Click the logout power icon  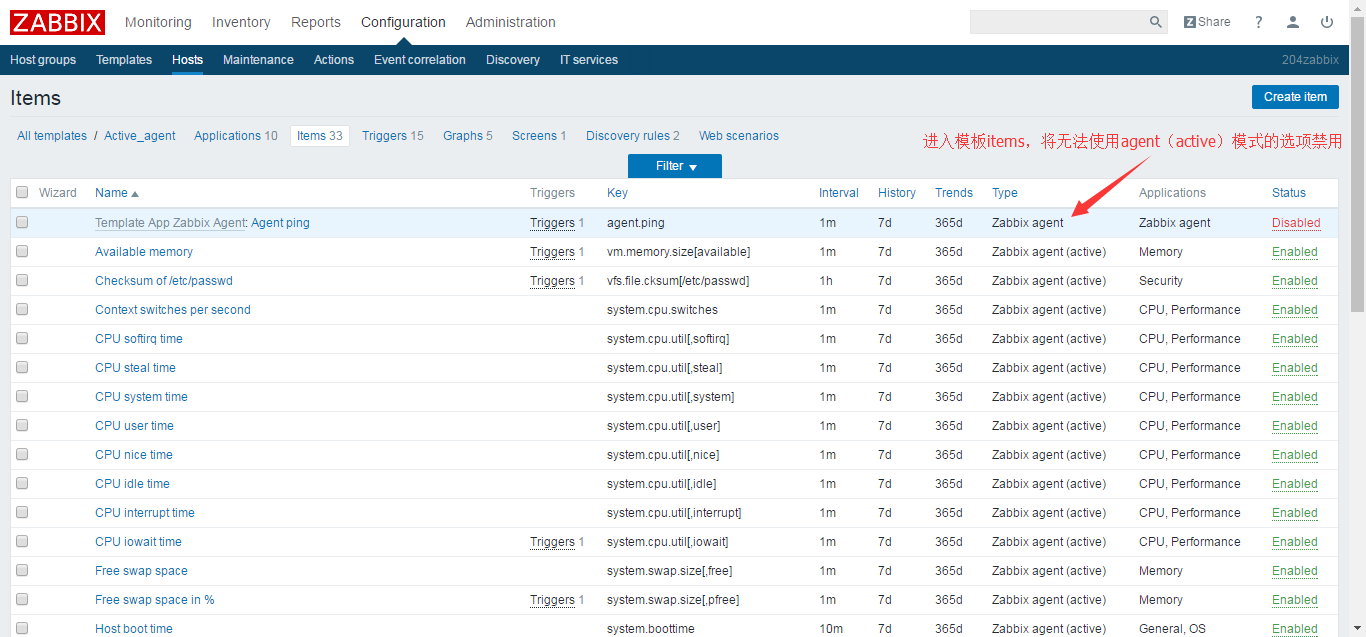pos(1327,22)
